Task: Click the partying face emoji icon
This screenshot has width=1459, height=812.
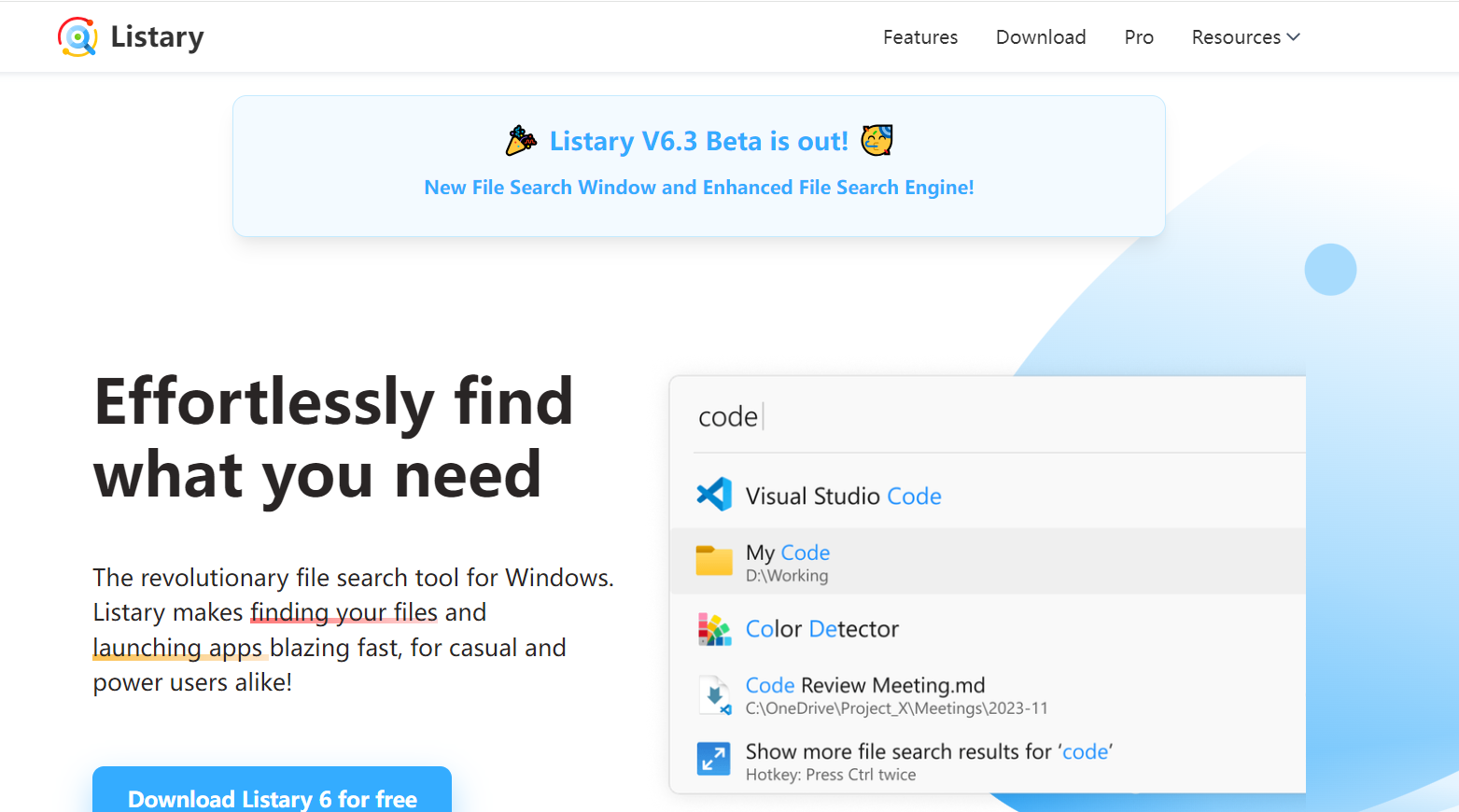Action: pos(877,140)
